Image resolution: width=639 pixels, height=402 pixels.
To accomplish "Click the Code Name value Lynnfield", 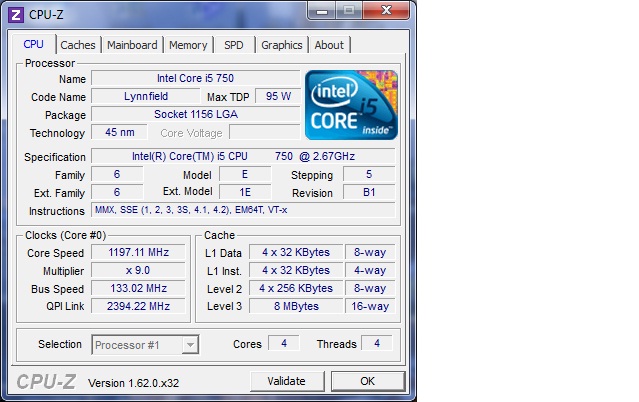I will pos(146,96).
